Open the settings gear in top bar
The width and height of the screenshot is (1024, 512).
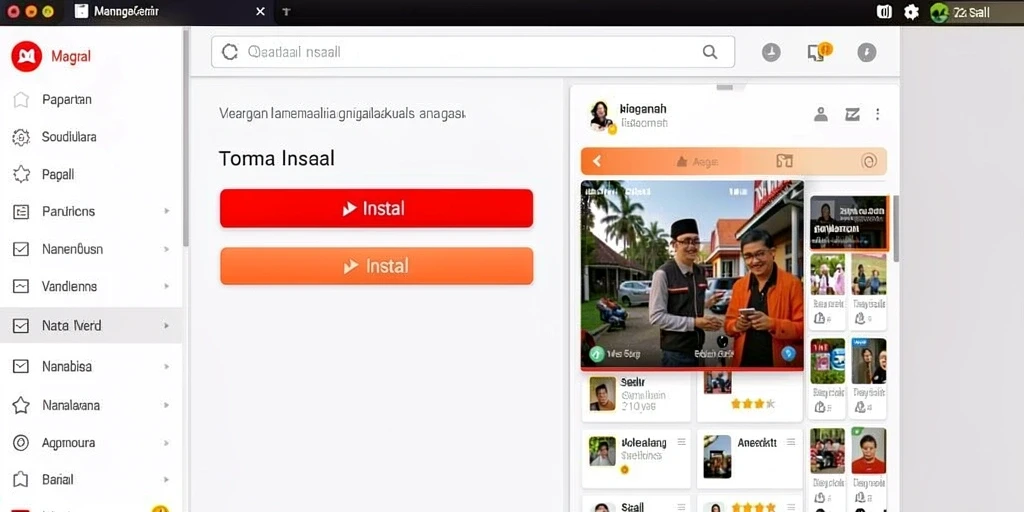click(911, 12)
